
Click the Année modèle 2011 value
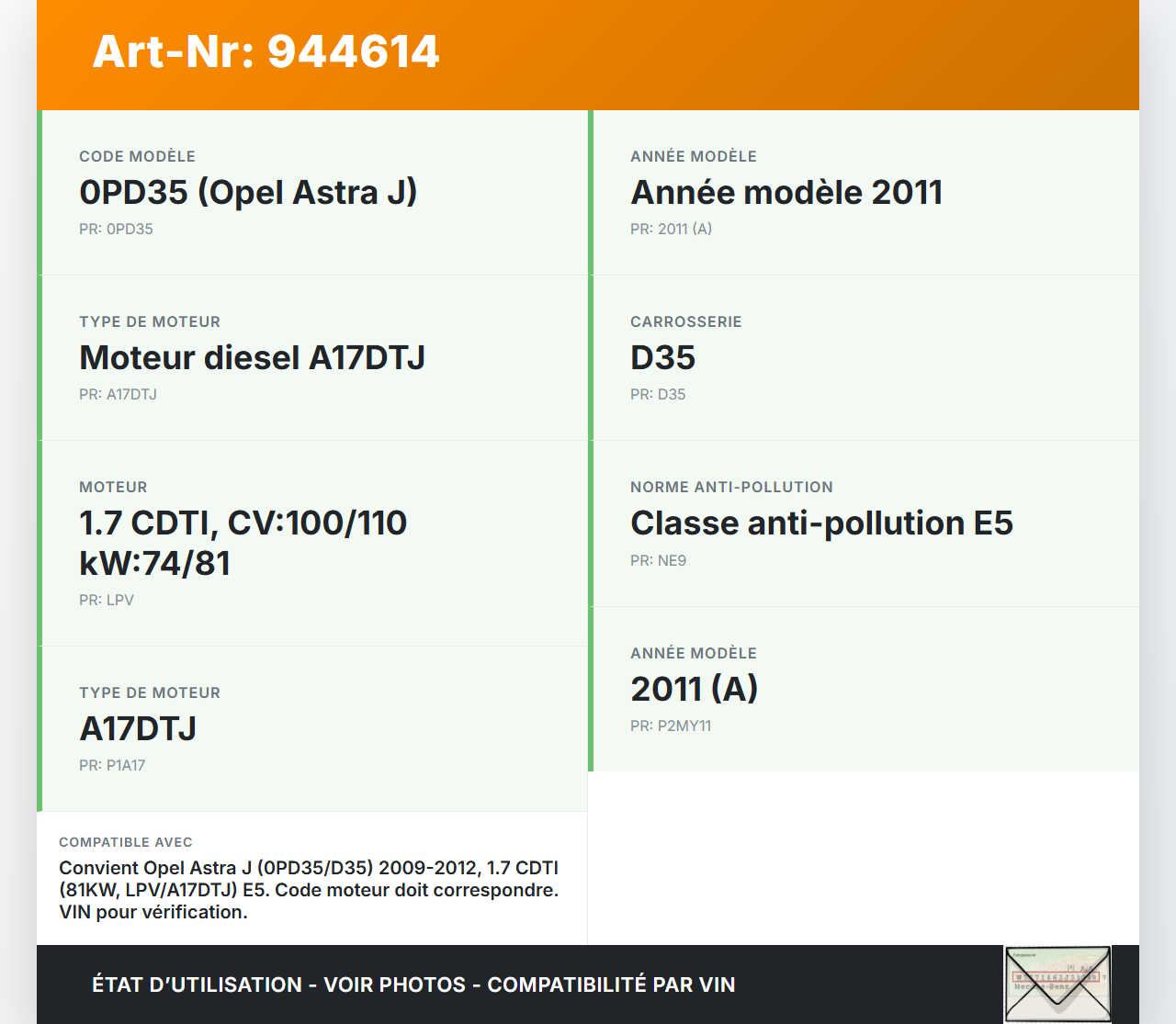coord(786,192)
